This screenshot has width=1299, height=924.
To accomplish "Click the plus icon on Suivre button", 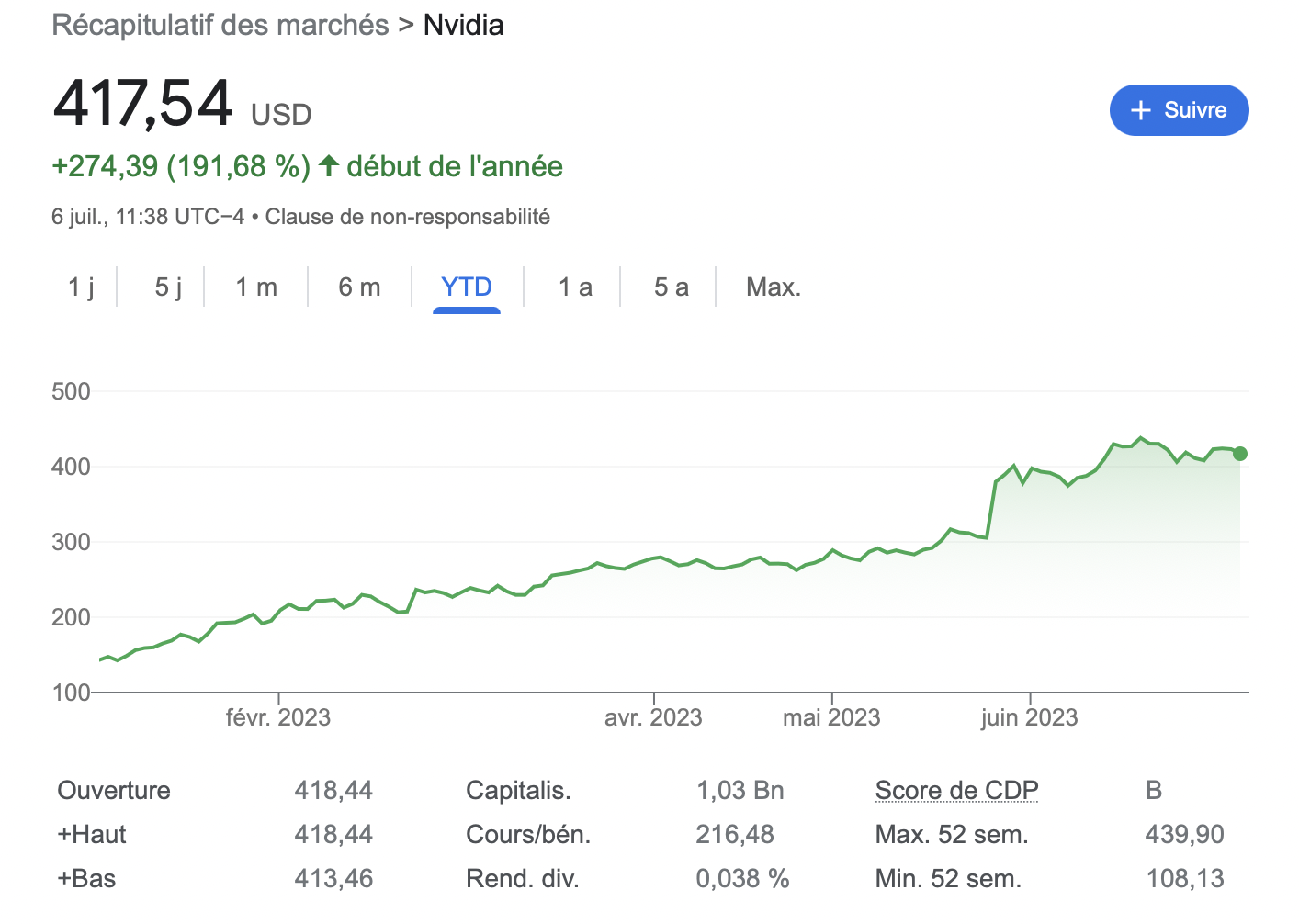I will coord(1141,110).
